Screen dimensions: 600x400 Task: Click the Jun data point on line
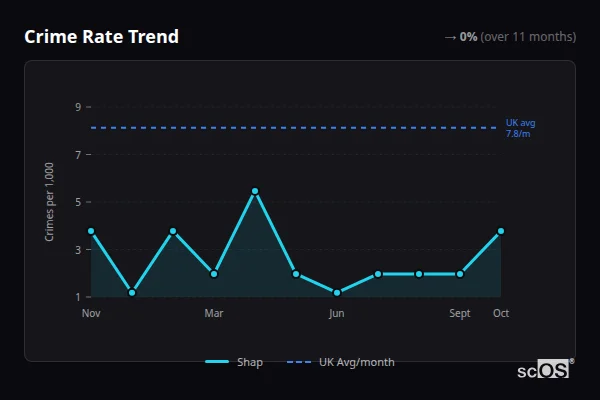(337, 293)
